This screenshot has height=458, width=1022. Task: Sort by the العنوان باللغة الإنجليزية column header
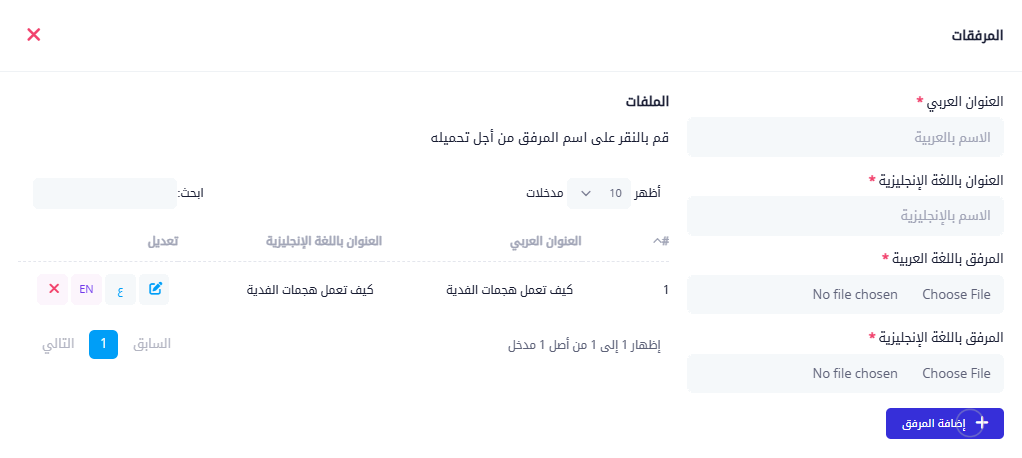coord(324,241)
